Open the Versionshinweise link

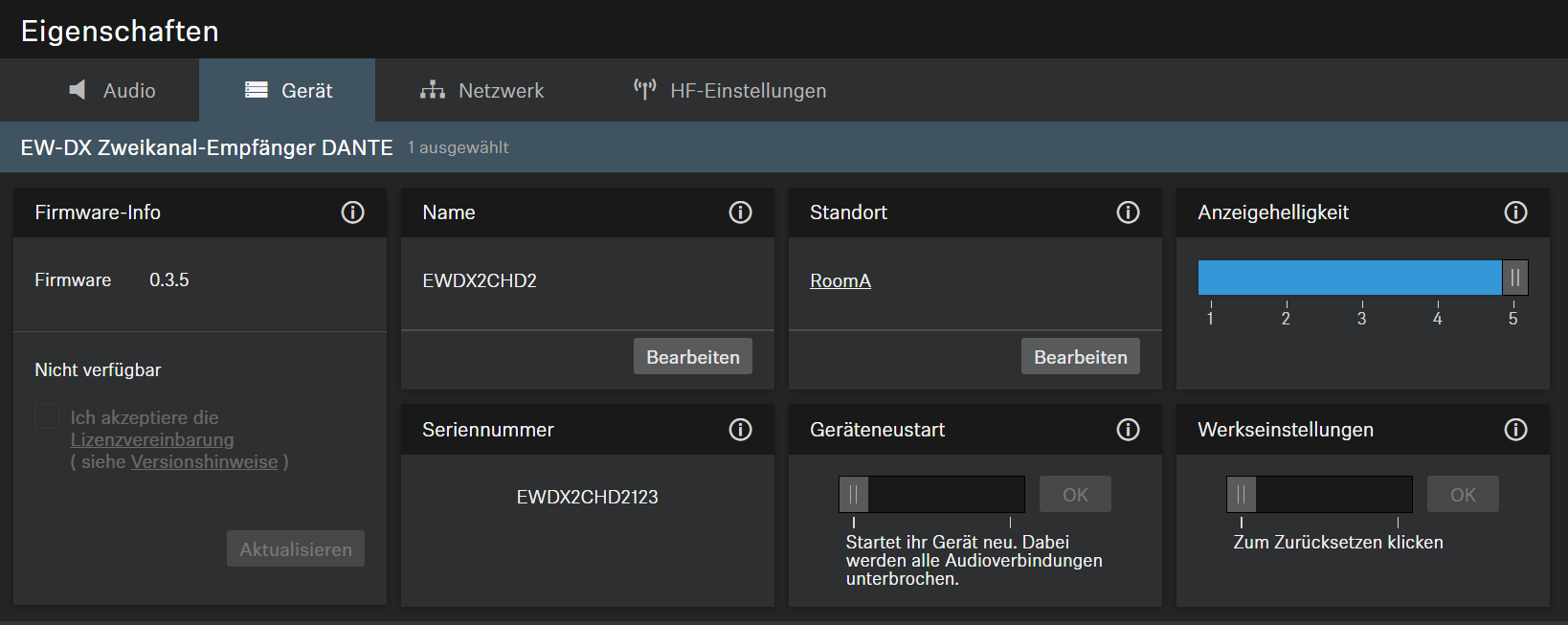[x=204, y=462]
